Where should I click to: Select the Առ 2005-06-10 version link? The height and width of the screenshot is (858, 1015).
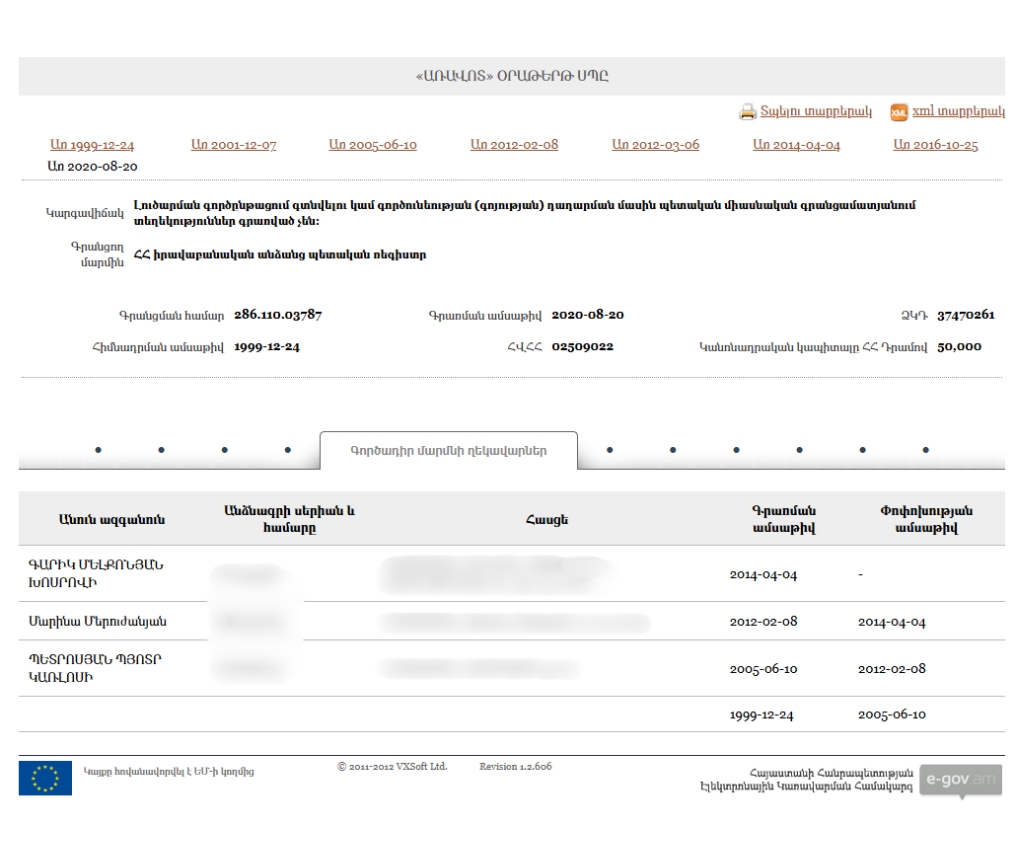coord(373,145)
